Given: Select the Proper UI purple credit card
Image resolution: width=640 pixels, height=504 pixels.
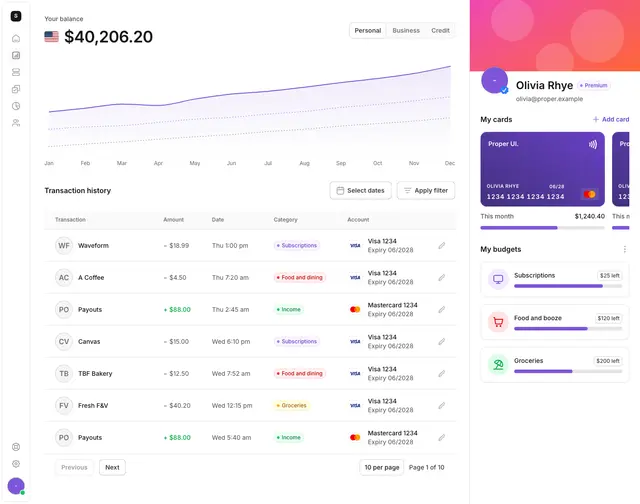Looking at the screenshot, I should click(542, 169).
